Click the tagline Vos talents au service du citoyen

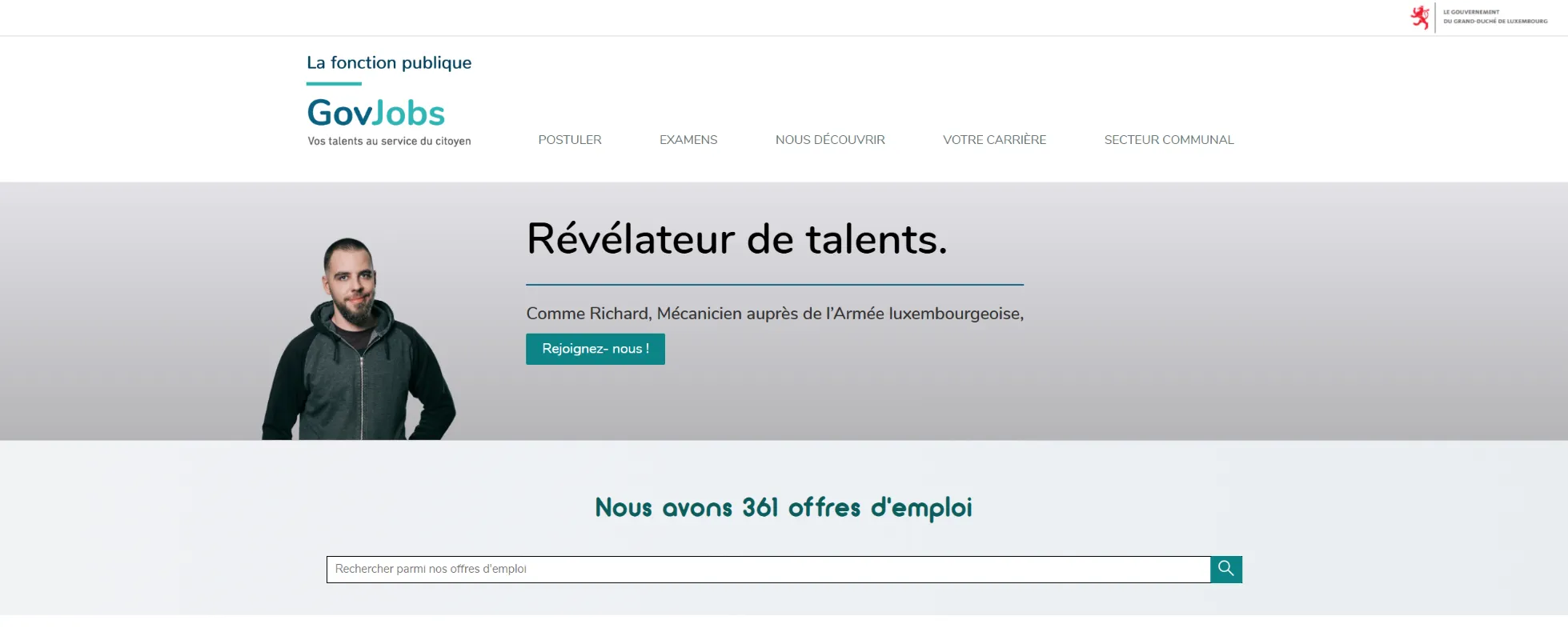pyautogui.click(x=389, y=141)
